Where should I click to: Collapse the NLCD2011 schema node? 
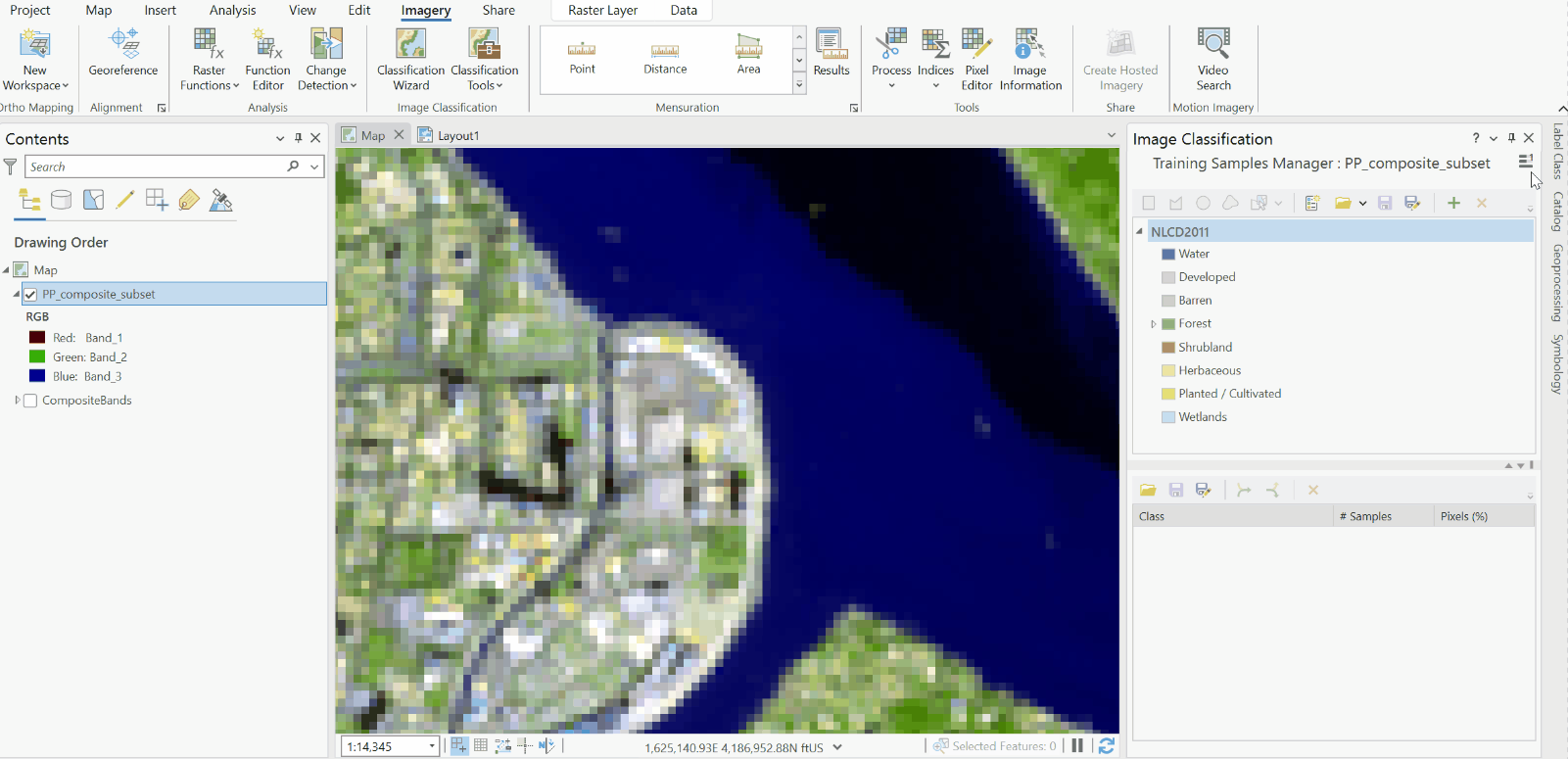pos(1140,232)
